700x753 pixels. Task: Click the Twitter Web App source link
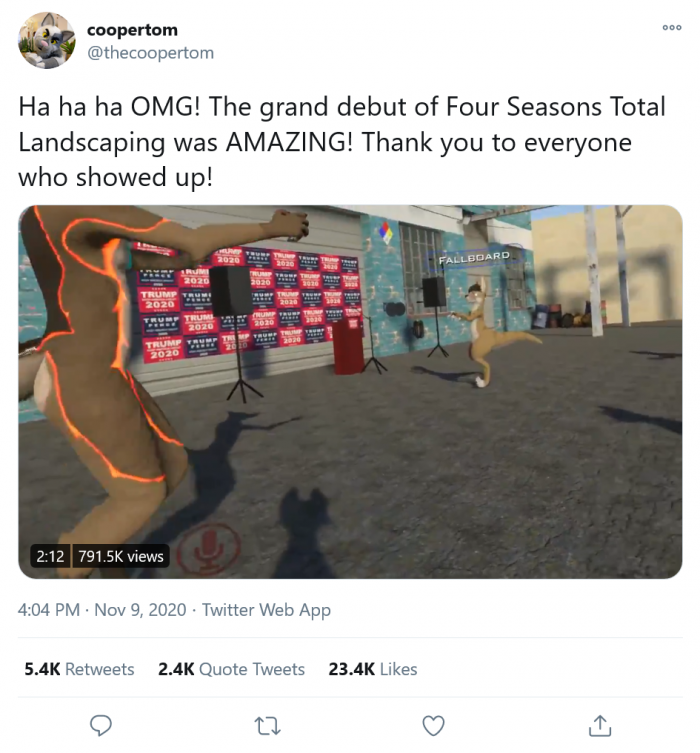click(266, 609)
